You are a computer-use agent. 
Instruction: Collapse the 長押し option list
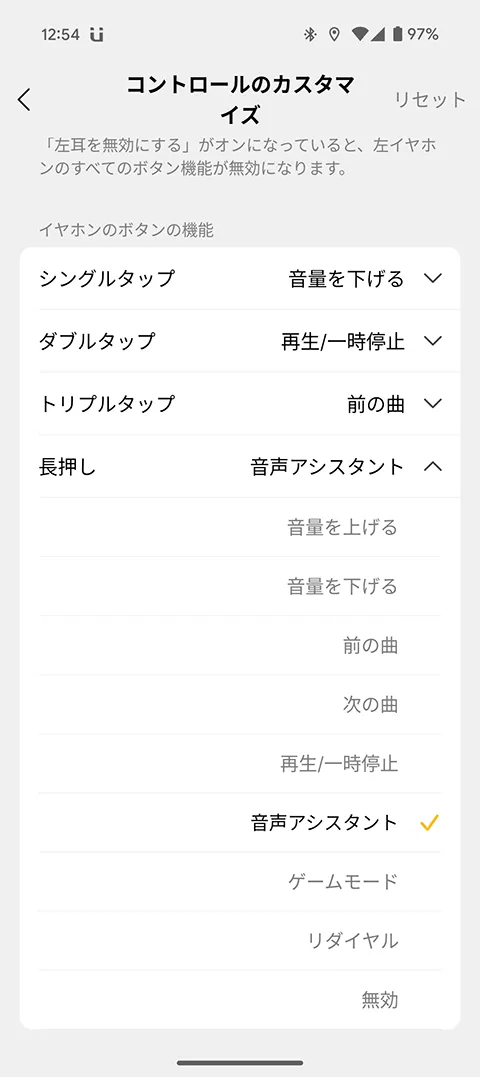tap(433, 466)
